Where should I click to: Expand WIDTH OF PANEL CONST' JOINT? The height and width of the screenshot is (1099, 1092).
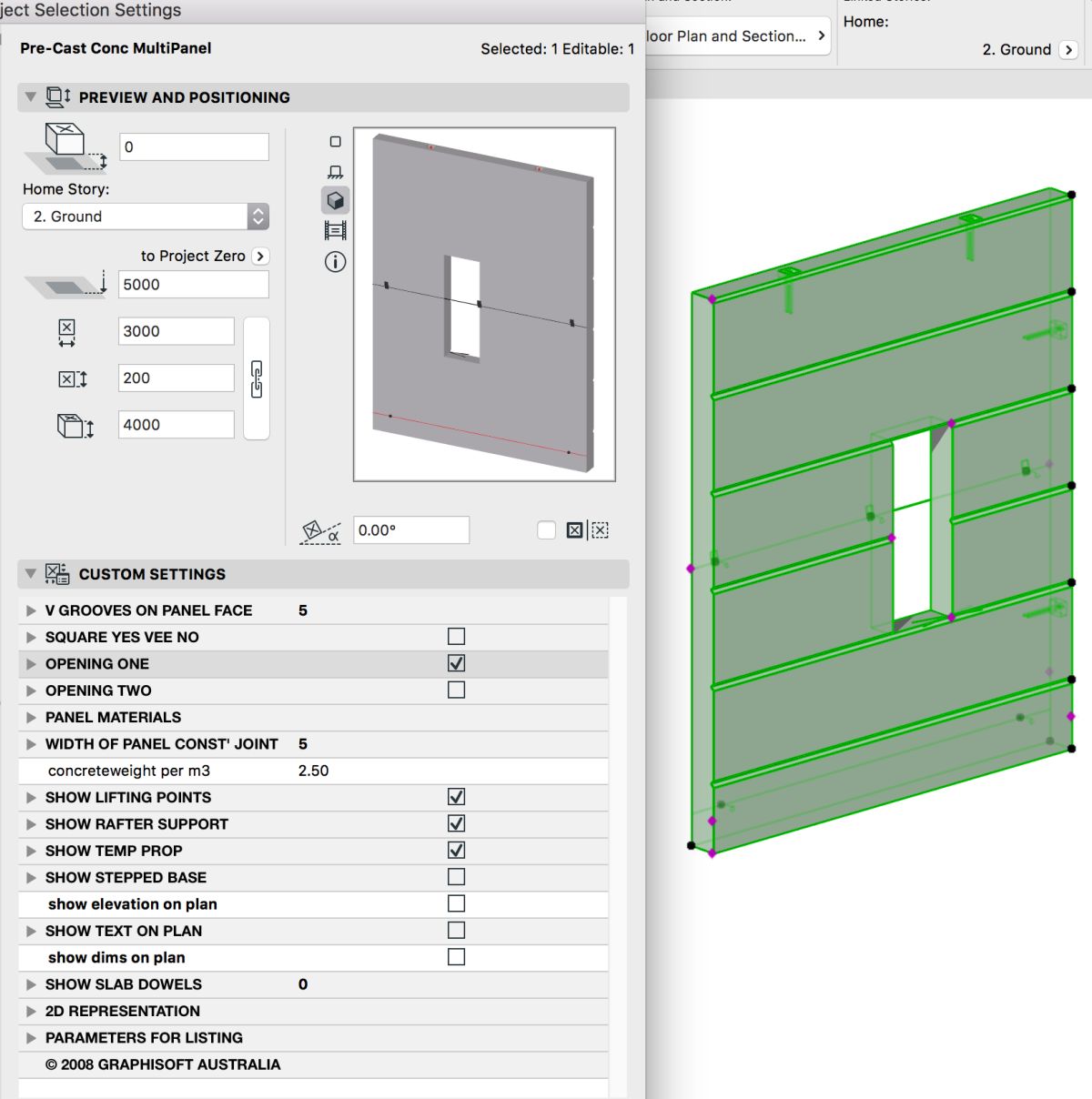coord(31,744)
